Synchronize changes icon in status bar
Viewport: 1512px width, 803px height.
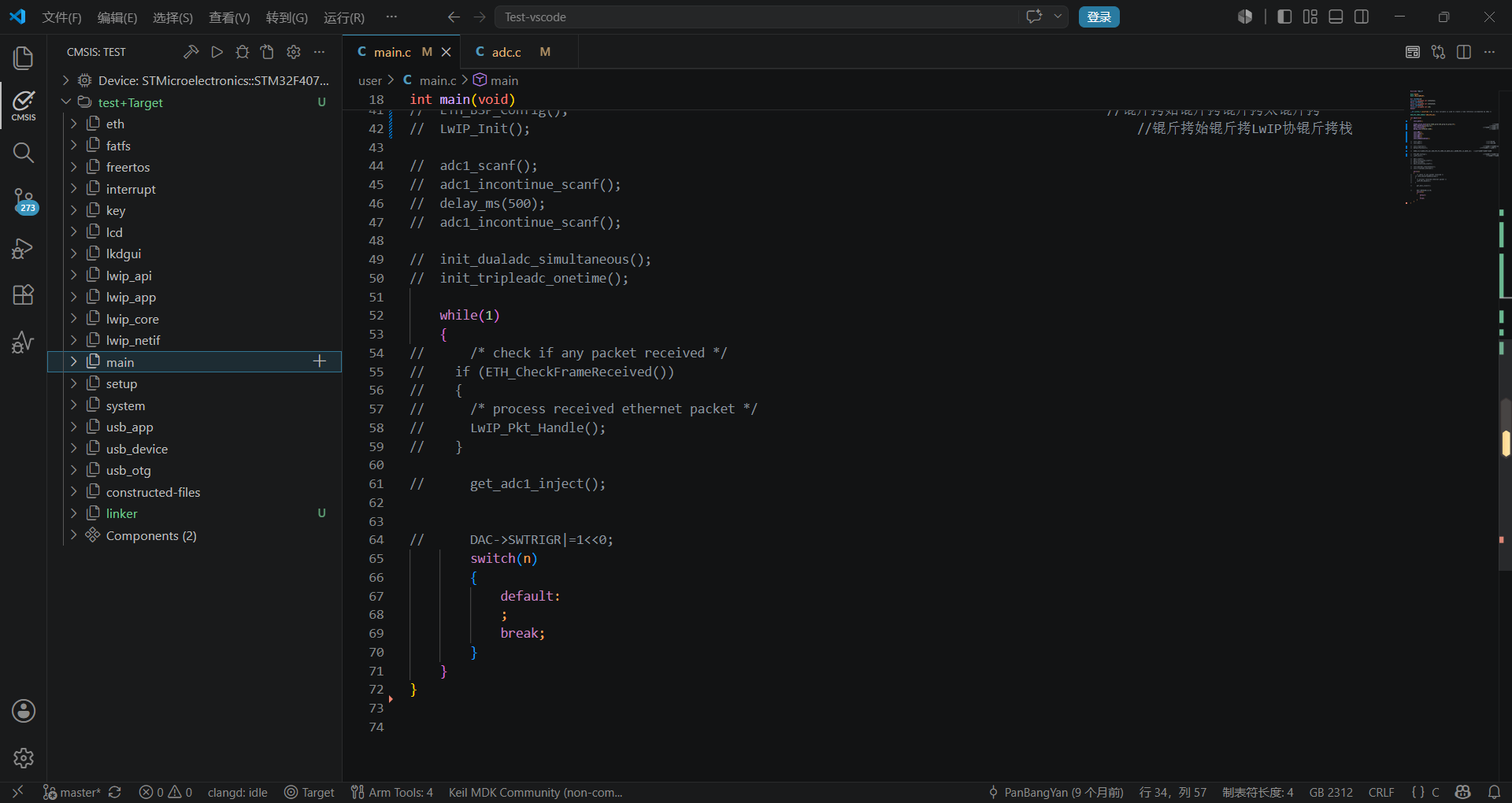(x=115, y=792)
